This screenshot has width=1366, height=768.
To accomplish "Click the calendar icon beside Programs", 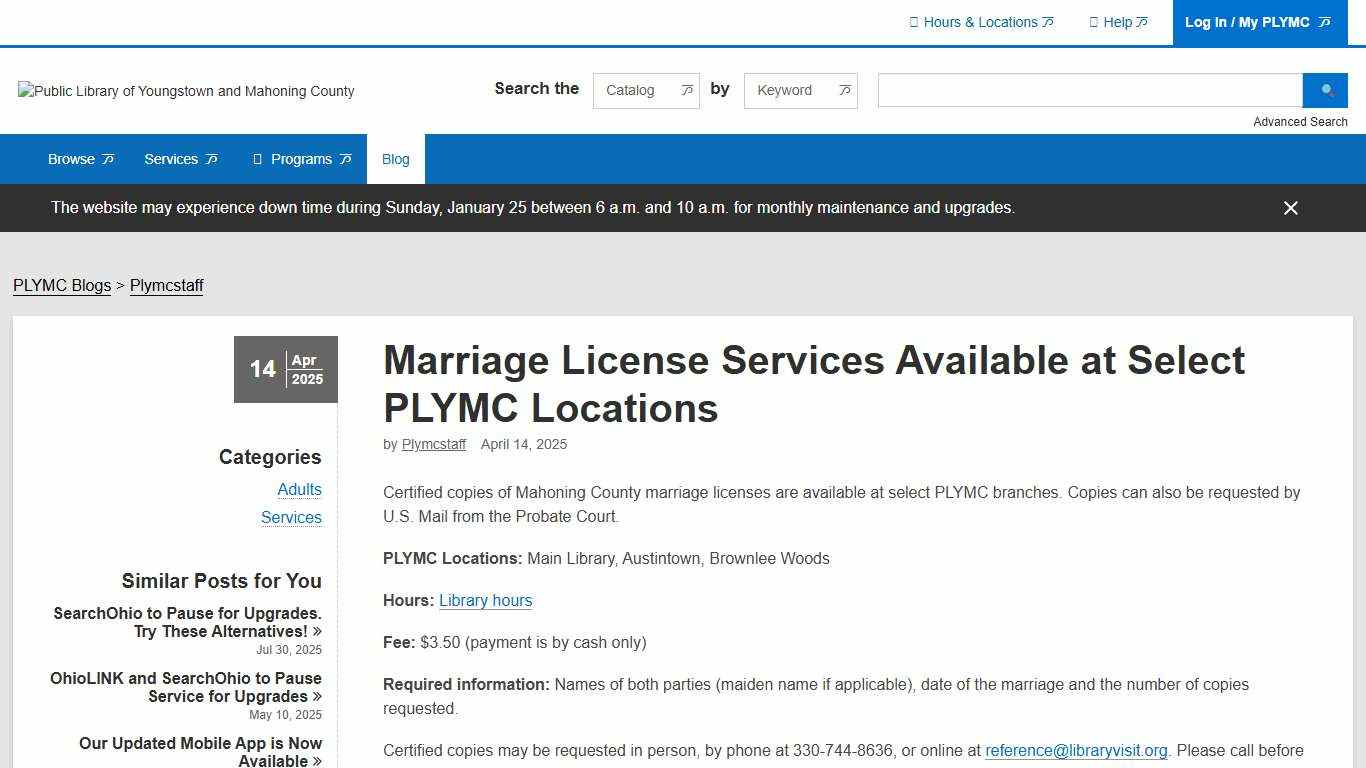I will pos(258,159).
